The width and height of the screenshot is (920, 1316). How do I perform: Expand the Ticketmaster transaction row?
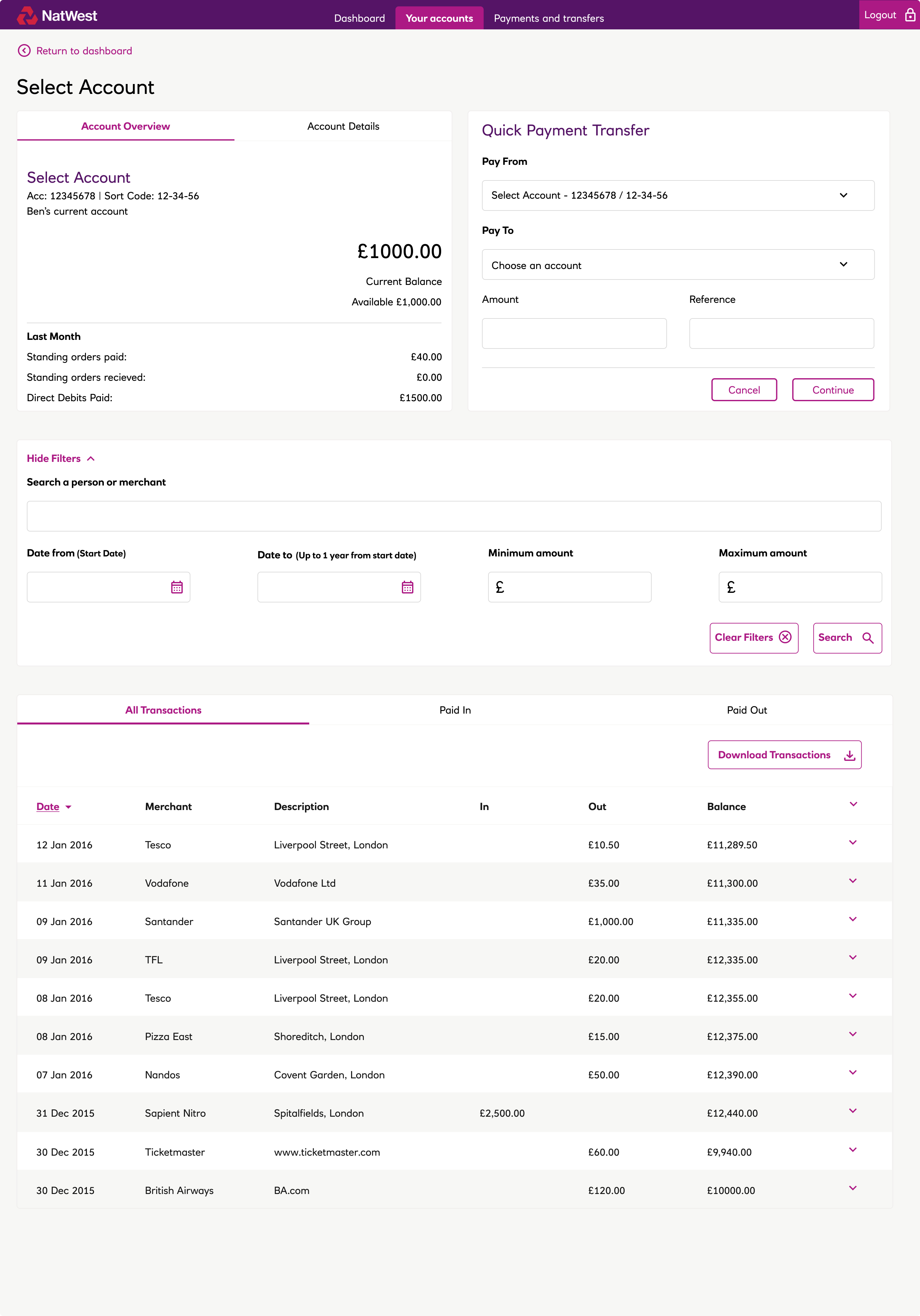853,1150
